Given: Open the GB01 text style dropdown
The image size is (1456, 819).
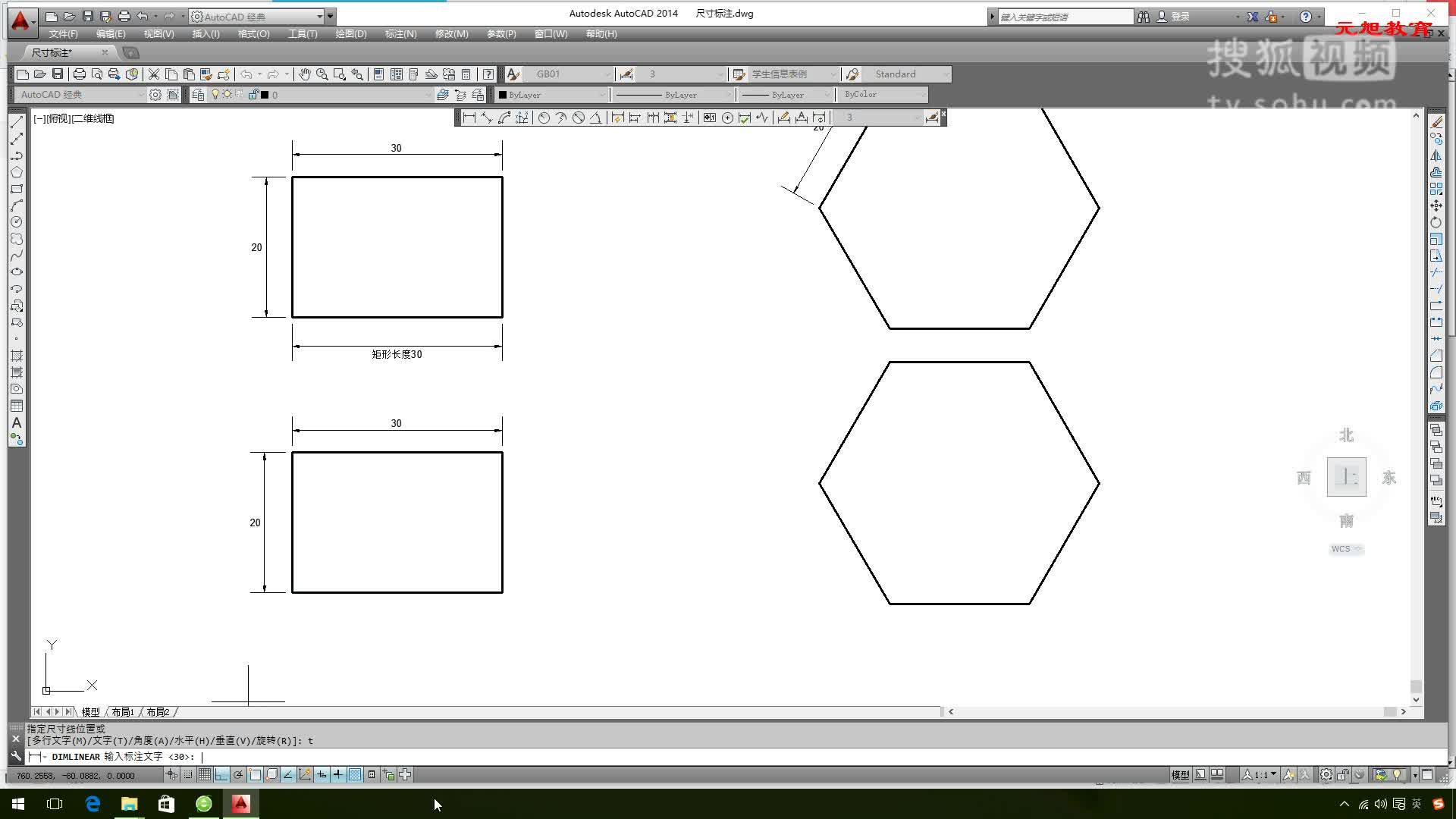Looking at the screenshot, I should (x=607, y=74).
